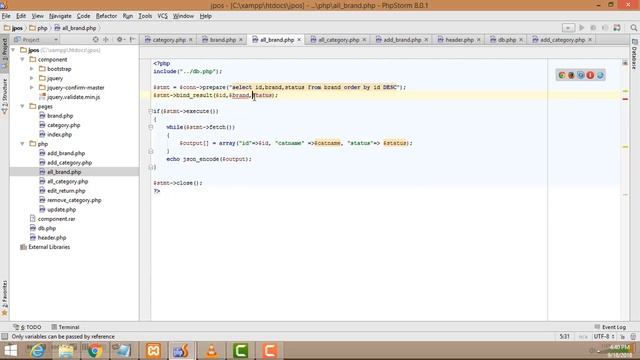Collapse the php folder in tree

tap(22, 144)
